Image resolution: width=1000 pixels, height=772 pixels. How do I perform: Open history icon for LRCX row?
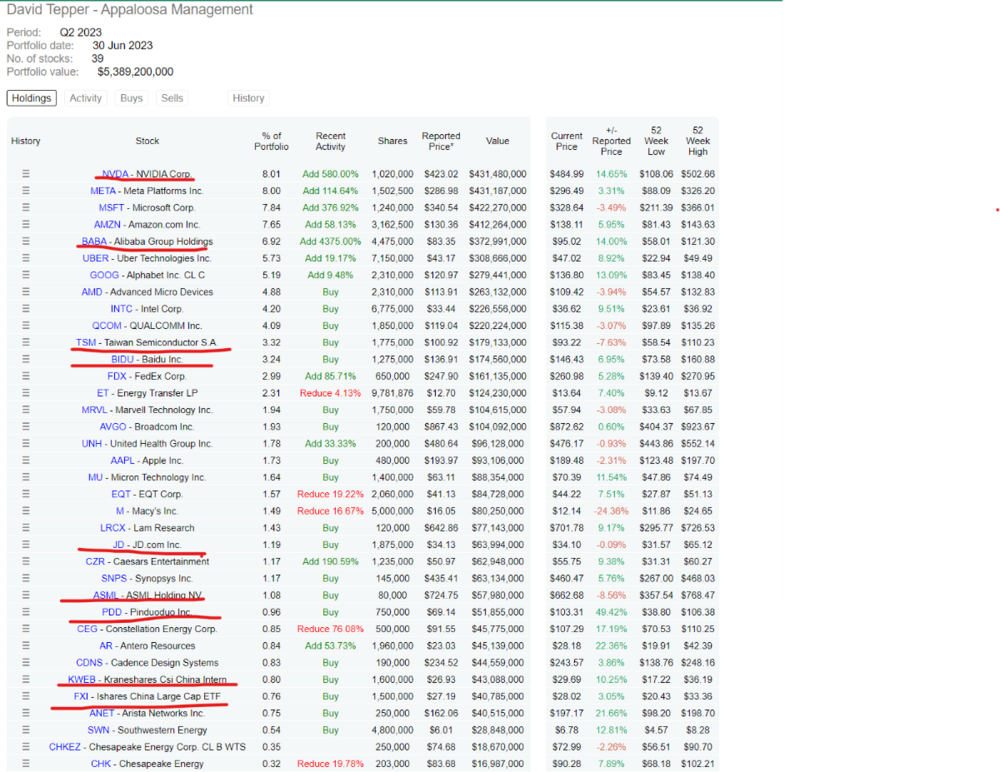point(26,528)
